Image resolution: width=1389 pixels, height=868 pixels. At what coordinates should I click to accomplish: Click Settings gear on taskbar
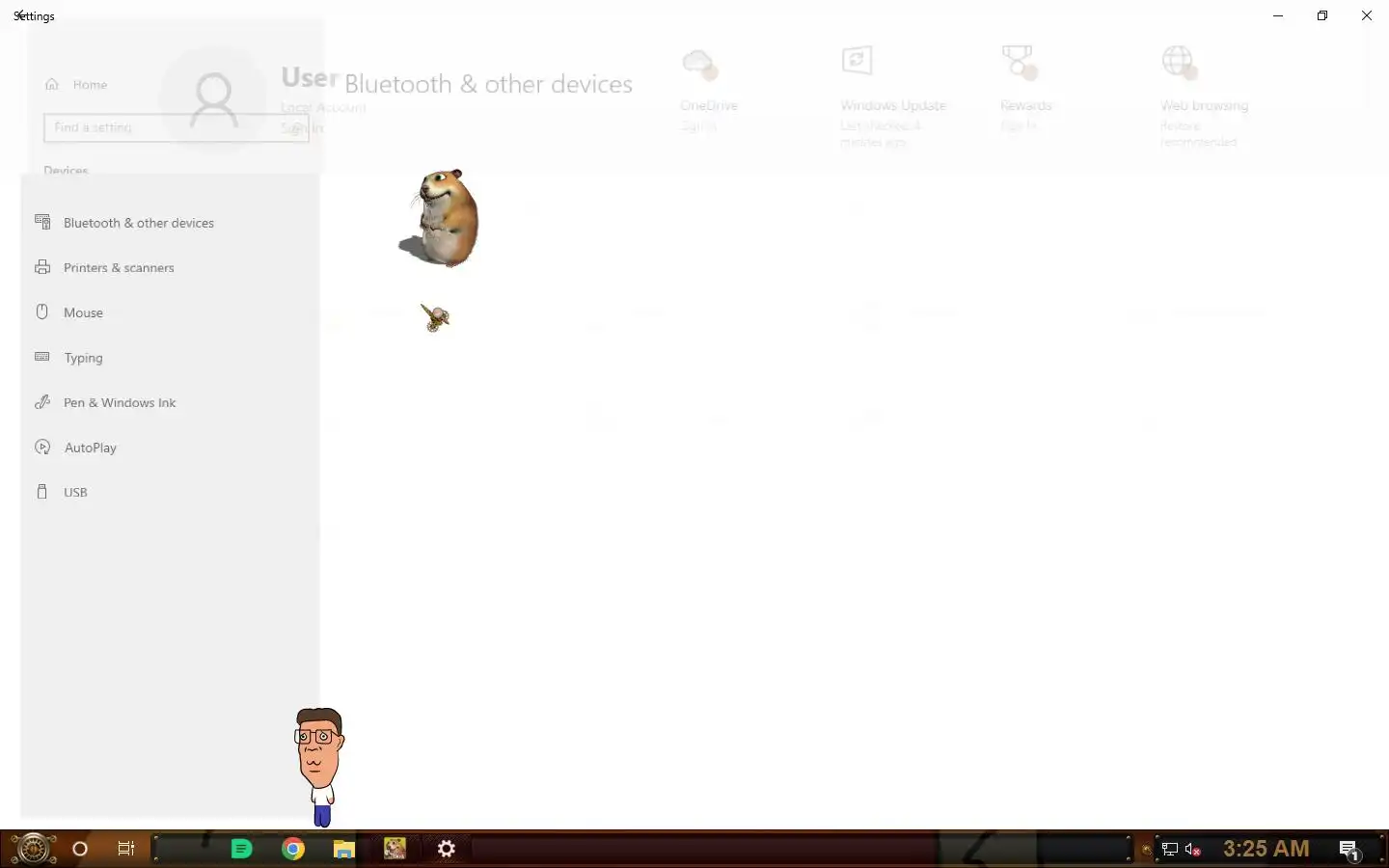pyautogui.click(x=446, y=849)
